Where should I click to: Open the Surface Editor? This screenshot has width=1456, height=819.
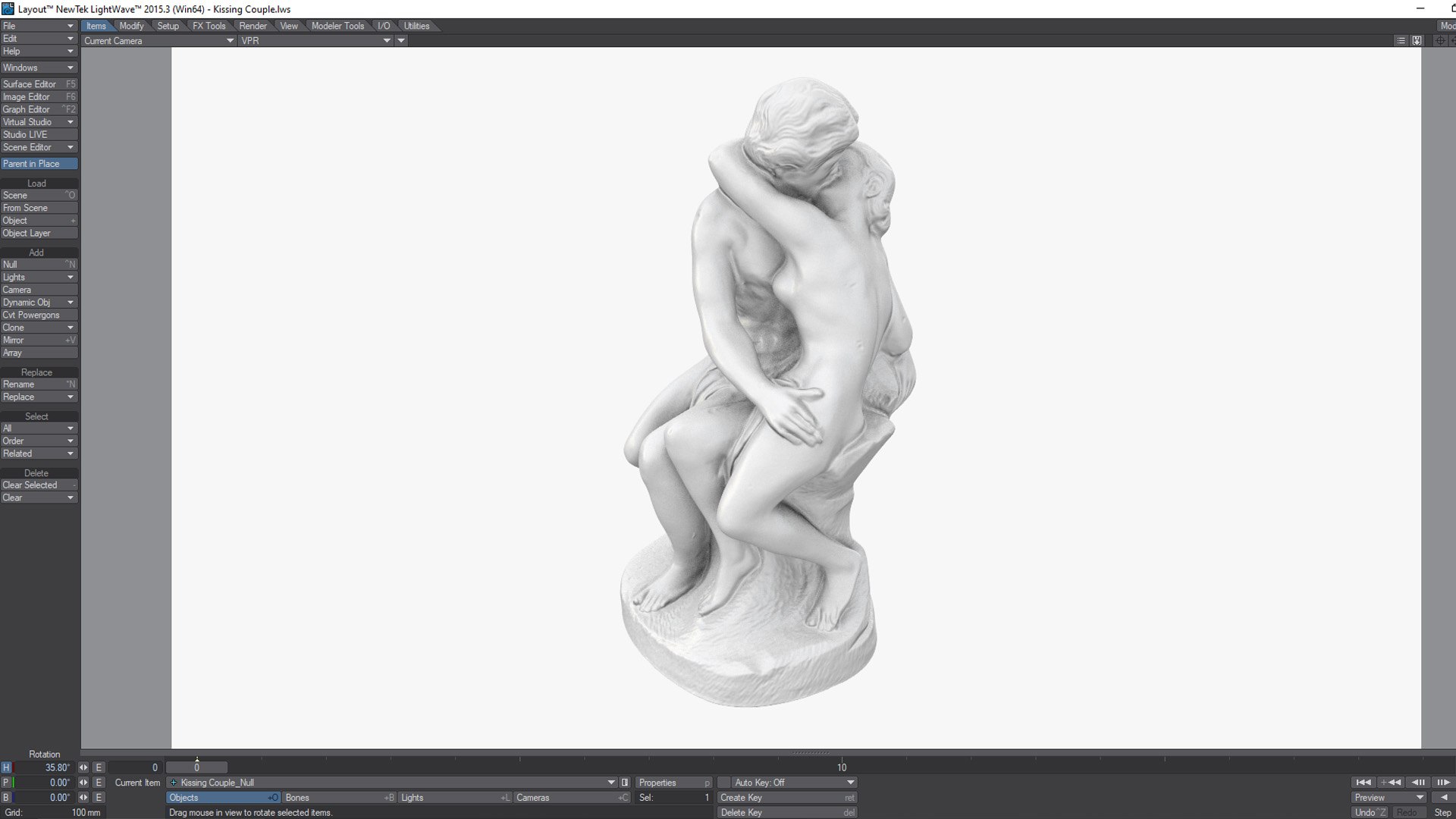[x=39, y=84]
